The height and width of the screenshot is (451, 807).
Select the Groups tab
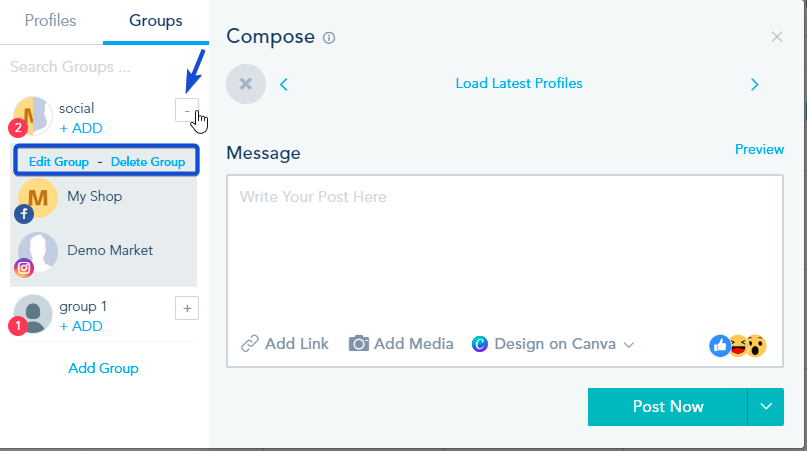(155, 21)
